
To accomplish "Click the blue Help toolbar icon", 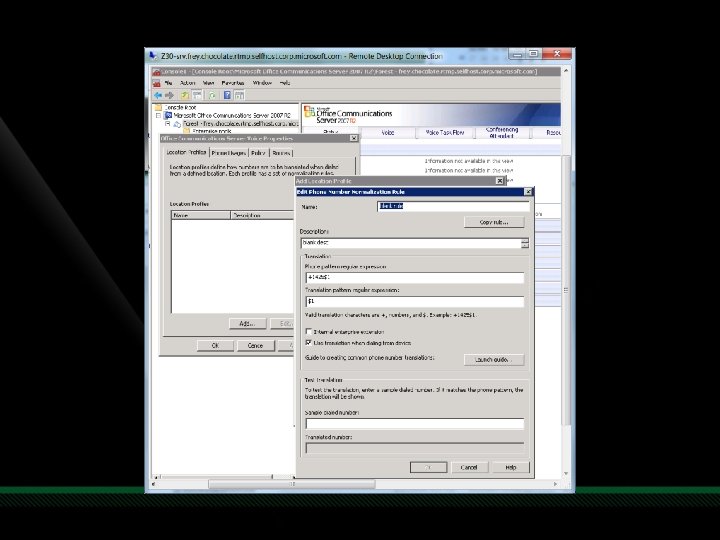I will tap(227, 95).
